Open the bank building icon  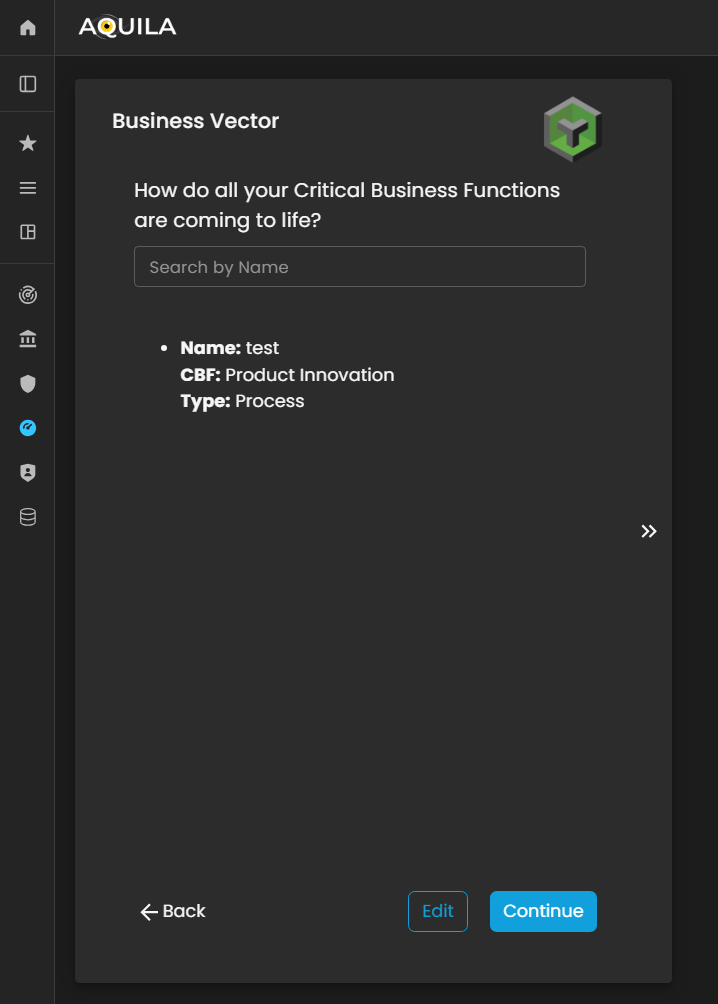click(28, 340)
